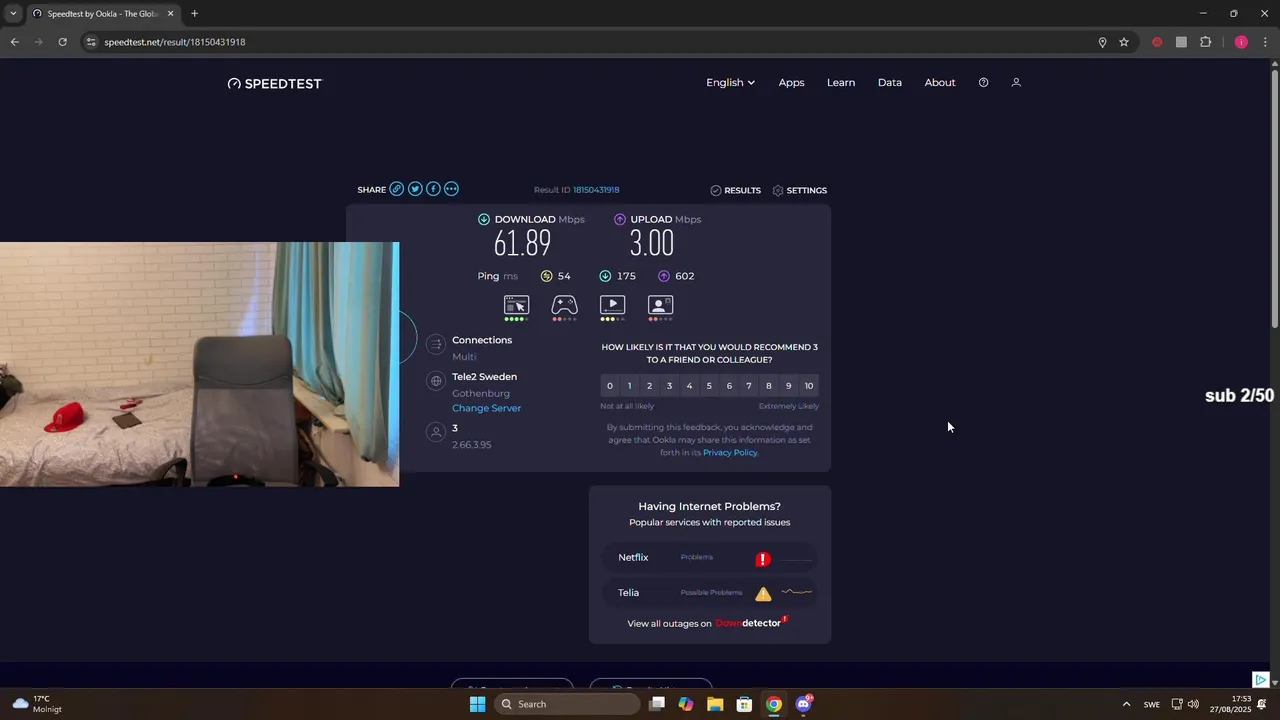Open the Privacy Policy link

[x=730, y=453]
